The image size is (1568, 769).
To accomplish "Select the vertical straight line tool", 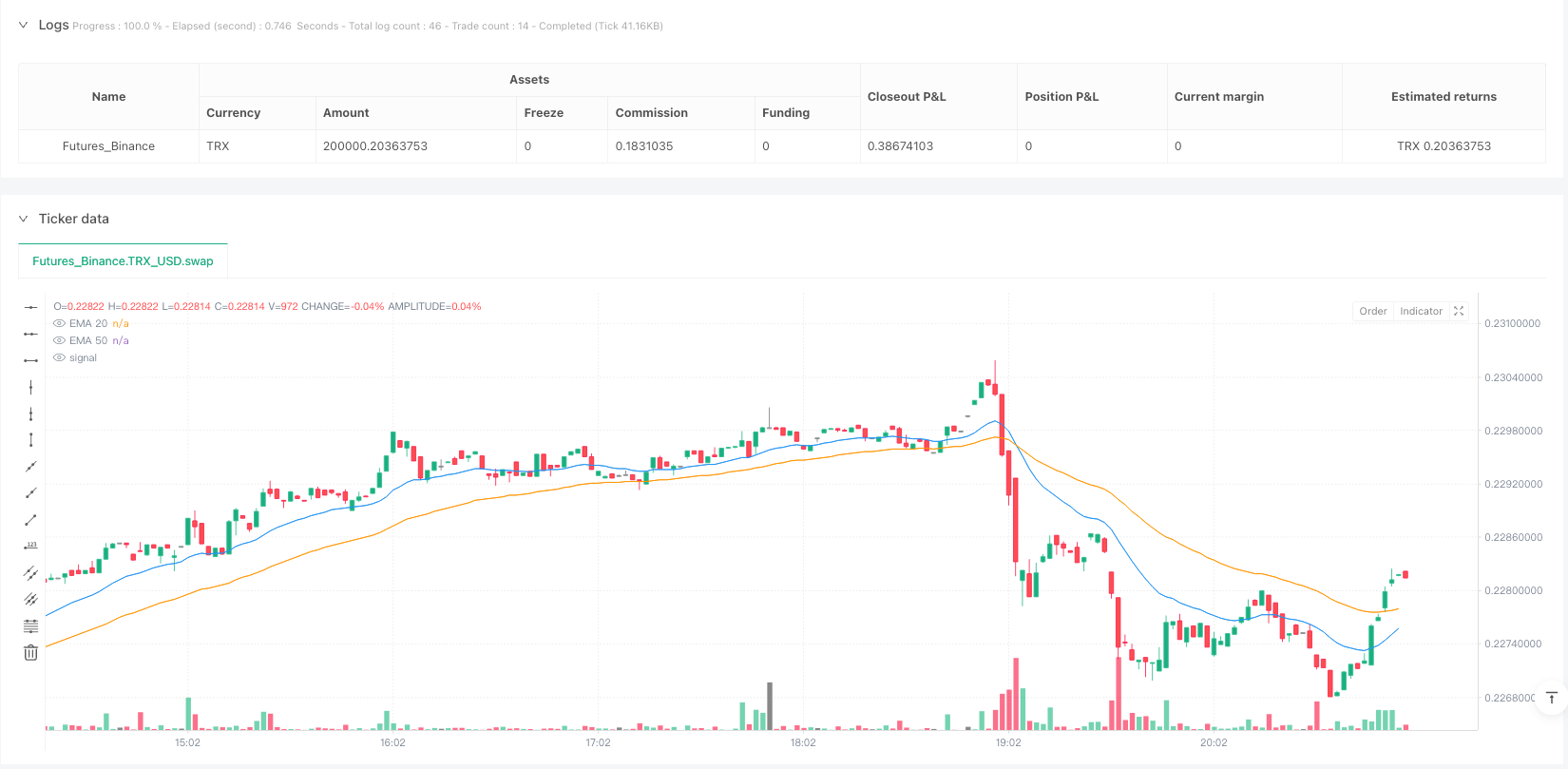I will [x=30, y=387].
